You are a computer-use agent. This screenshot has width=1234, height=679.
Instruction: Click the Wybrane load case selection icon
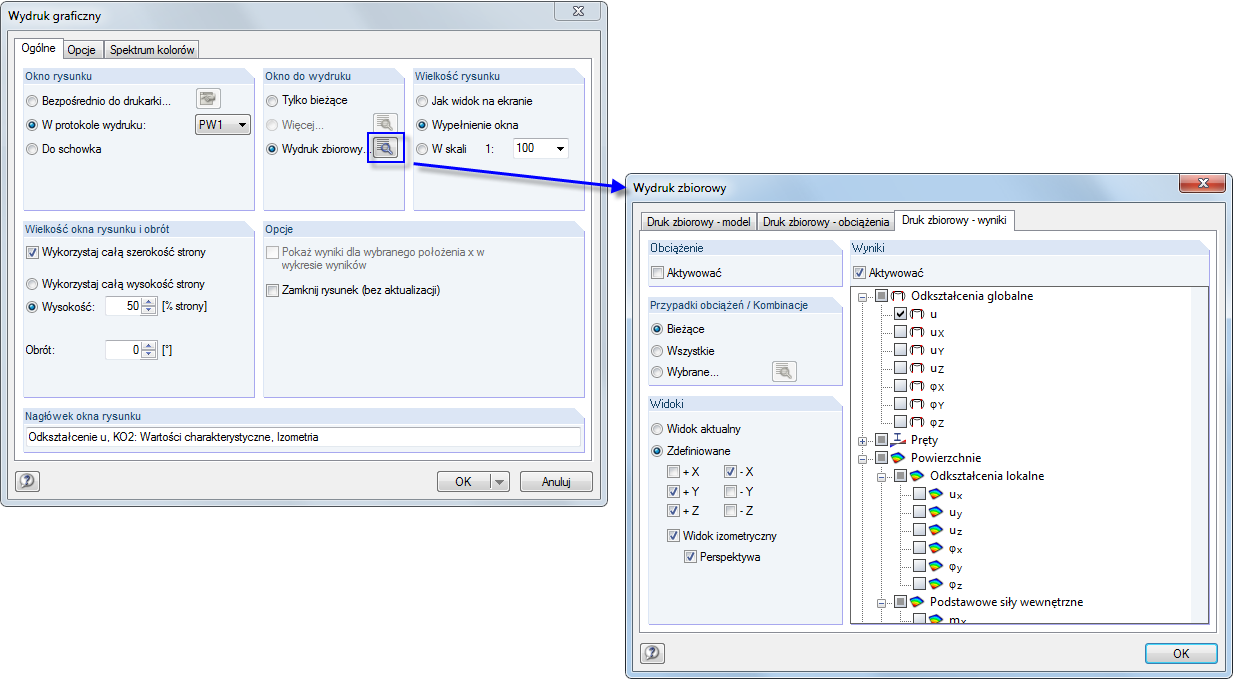click(x=784, y=372)
